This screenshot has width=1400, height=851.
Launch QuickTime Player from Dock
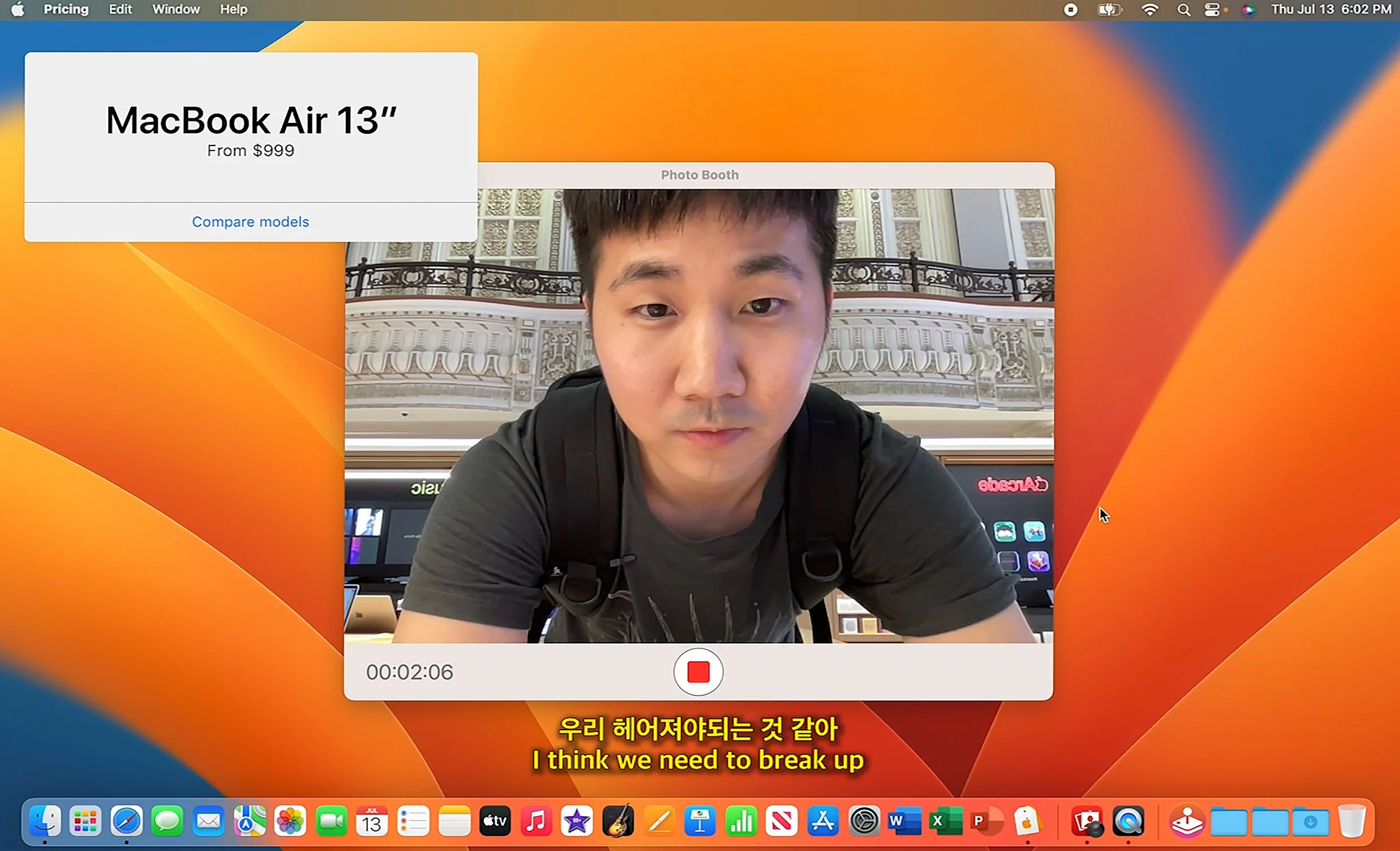(1128, 821)
